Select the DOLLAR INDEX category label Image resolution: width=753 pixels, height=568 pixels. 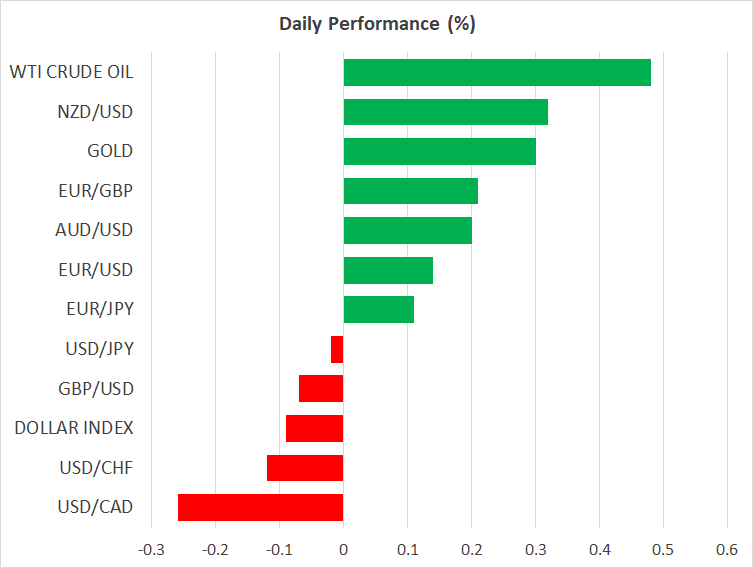(x=74, y=428)
